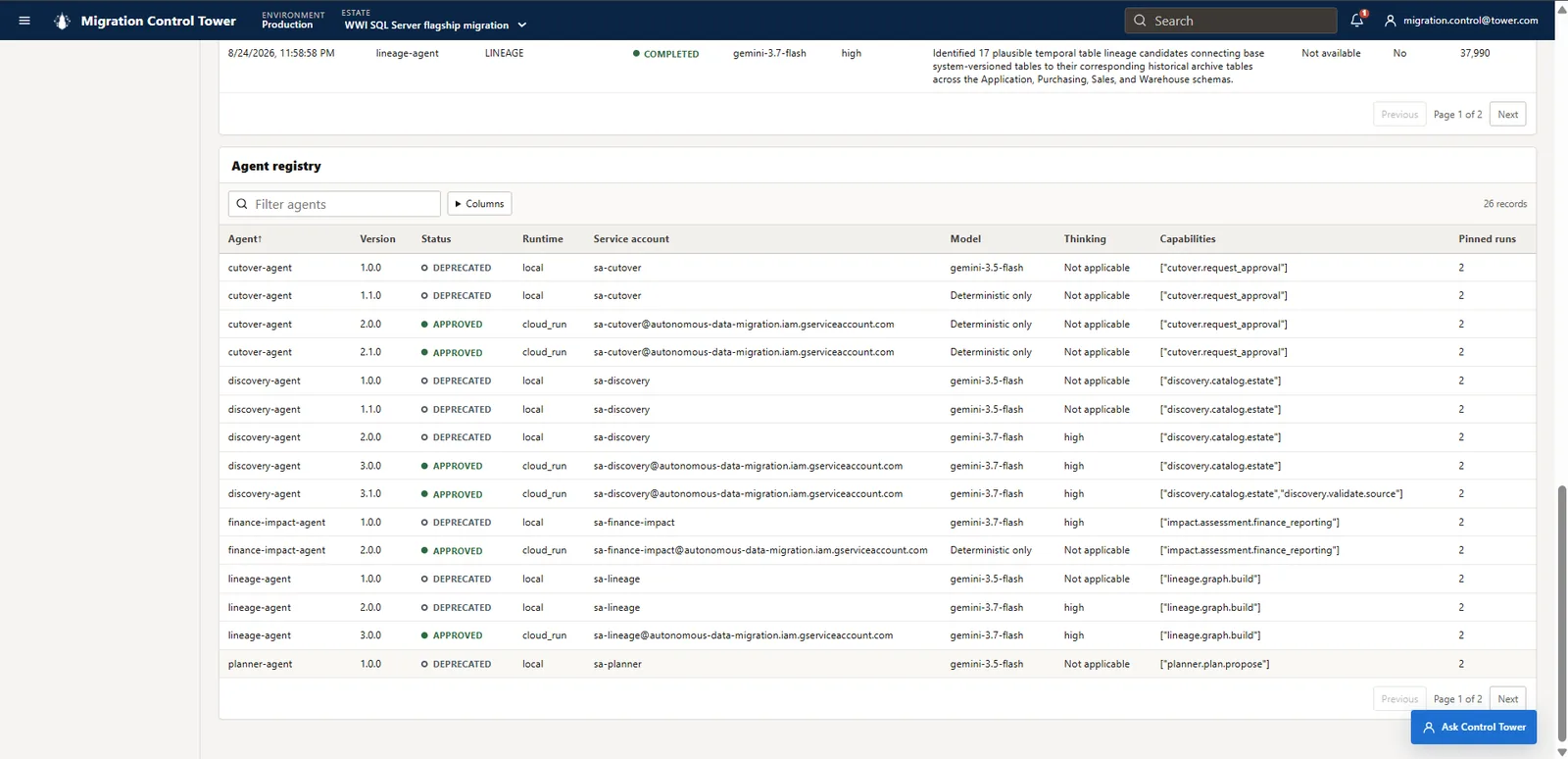This screenshot has width=1568, height=759.
Task: Open the notifications bell
Action: click(1357, 20)
